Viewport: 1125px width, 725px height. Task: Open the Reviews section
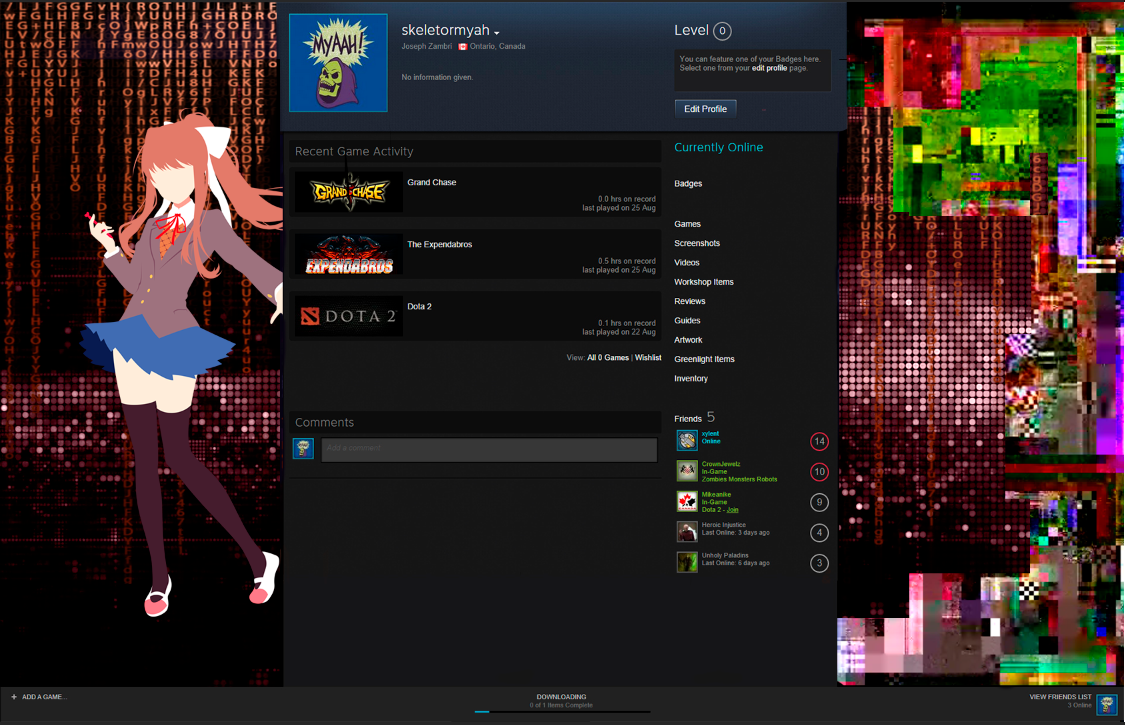(689, 301)
